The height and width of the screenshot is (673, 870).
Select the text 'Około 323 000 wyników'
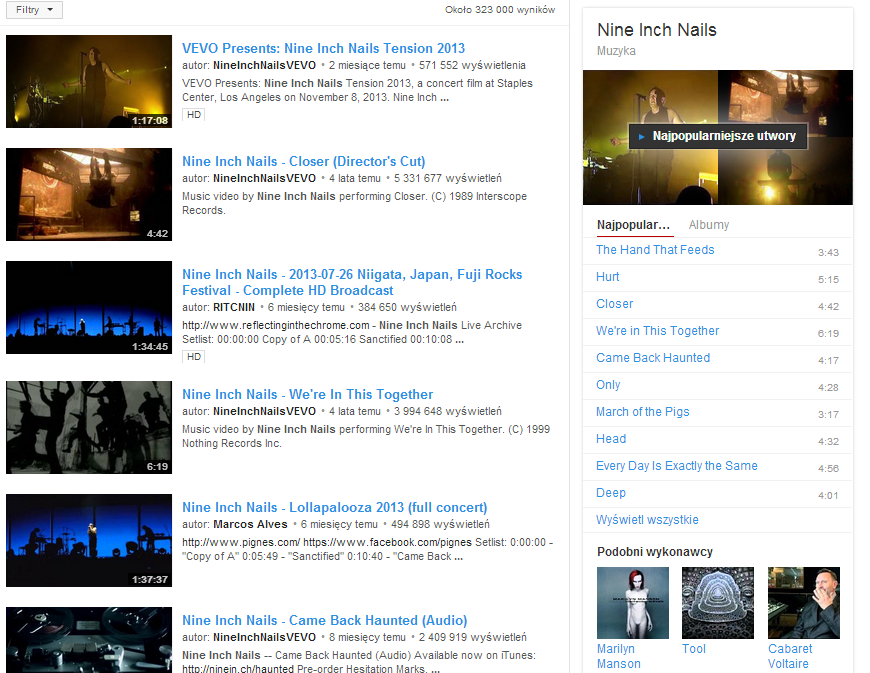pyautogui.click(x=499, y=10)
